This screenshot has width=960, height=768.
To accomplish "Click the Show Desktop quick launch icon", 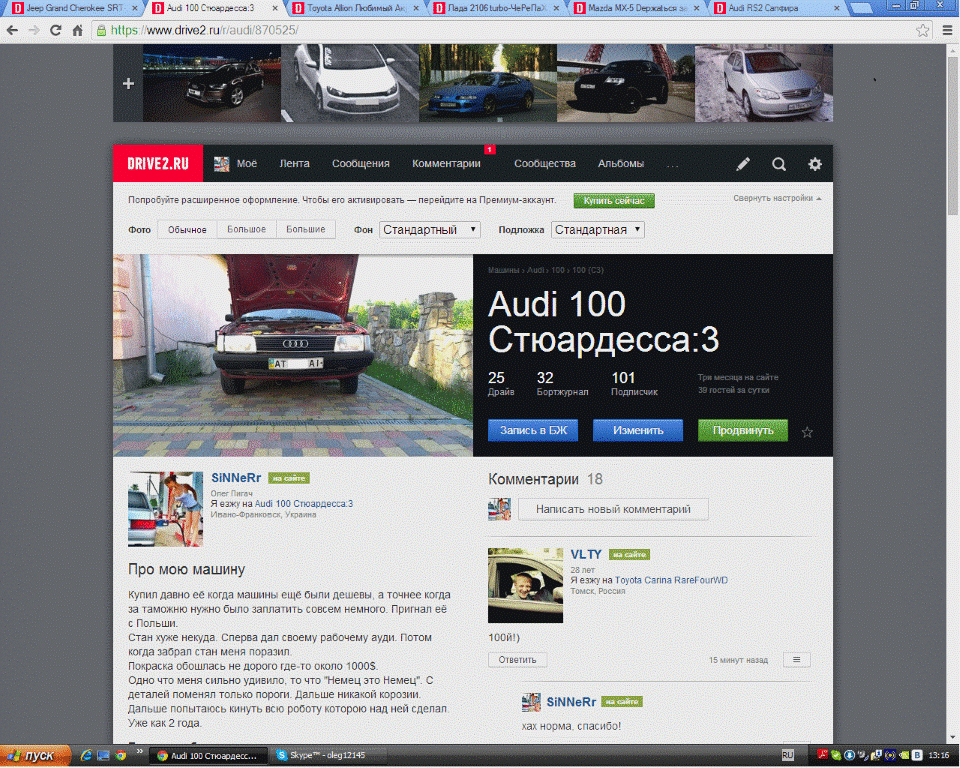I will [x=103, y=755].
